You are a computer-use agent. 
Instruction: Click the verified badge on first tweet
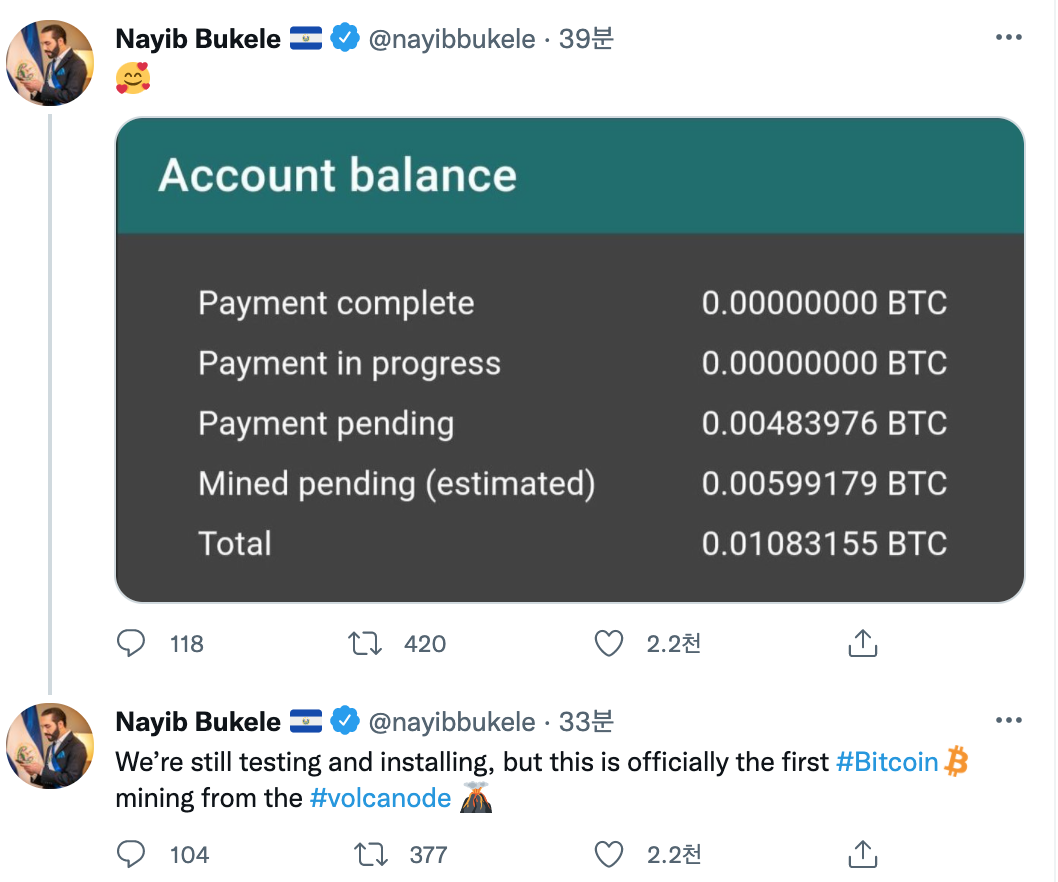coord(345,39)
